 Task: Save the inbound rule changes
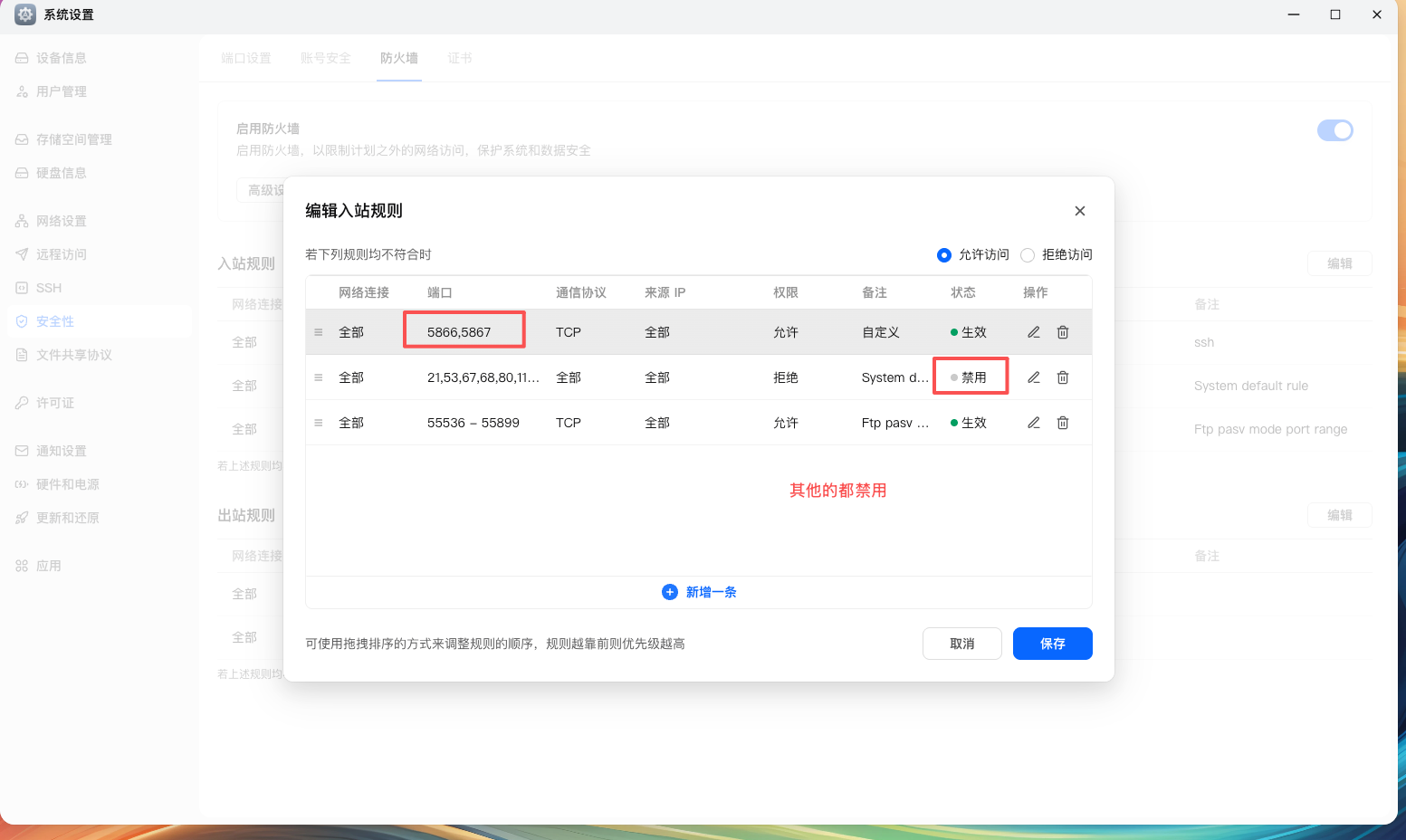click(1052, 644)
